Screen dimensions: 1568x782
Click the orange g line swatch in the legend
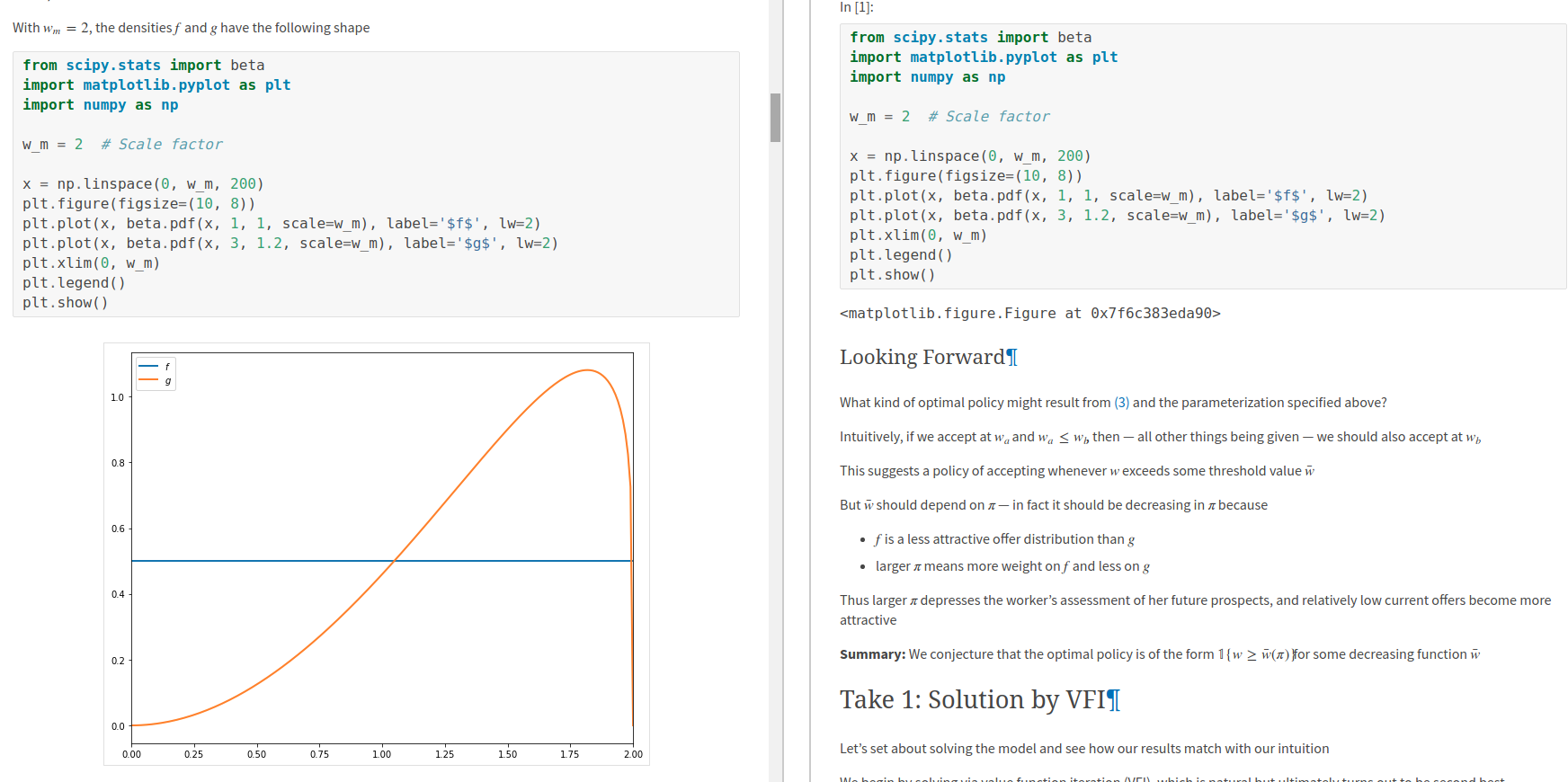point(148,380)
